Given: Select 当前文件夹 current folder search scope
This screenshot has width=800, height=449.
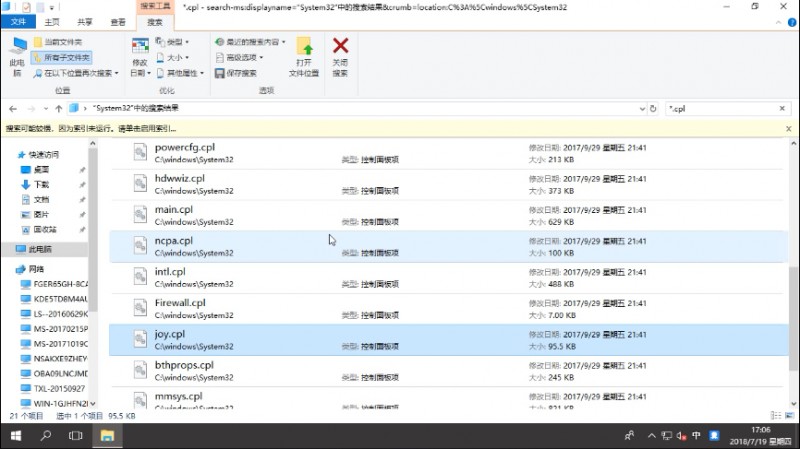Looking at the screenshot, I should click(58, 42).
